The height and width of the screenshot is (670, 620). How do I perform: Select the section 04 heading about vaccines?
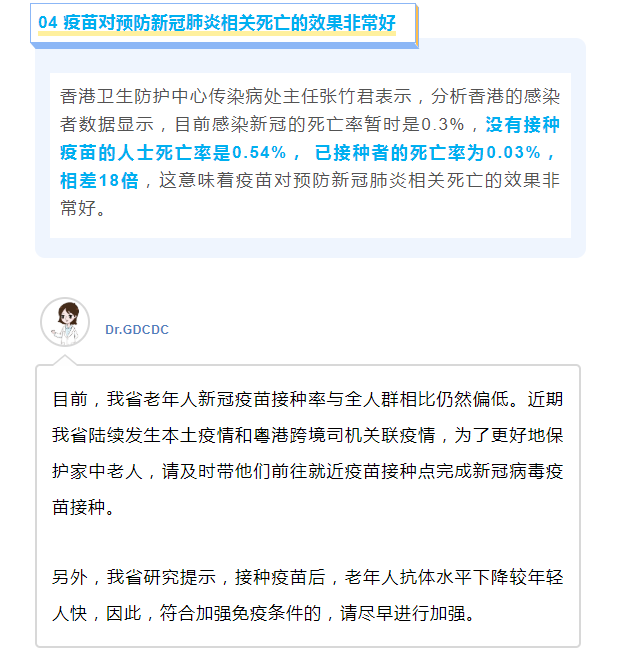tap(217, 23)
